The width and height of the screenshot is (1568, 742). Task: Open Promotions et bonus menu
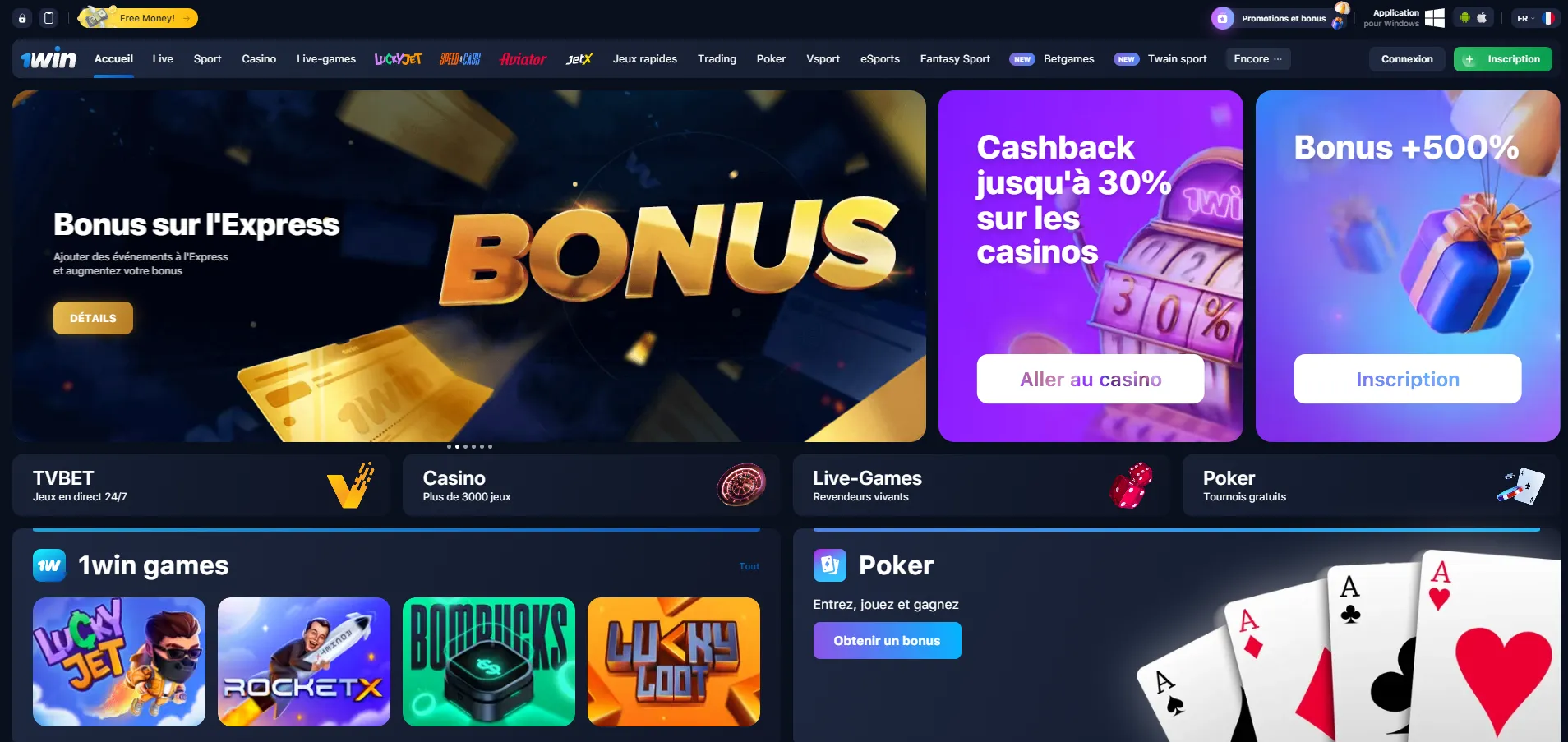click(1282, 18)
